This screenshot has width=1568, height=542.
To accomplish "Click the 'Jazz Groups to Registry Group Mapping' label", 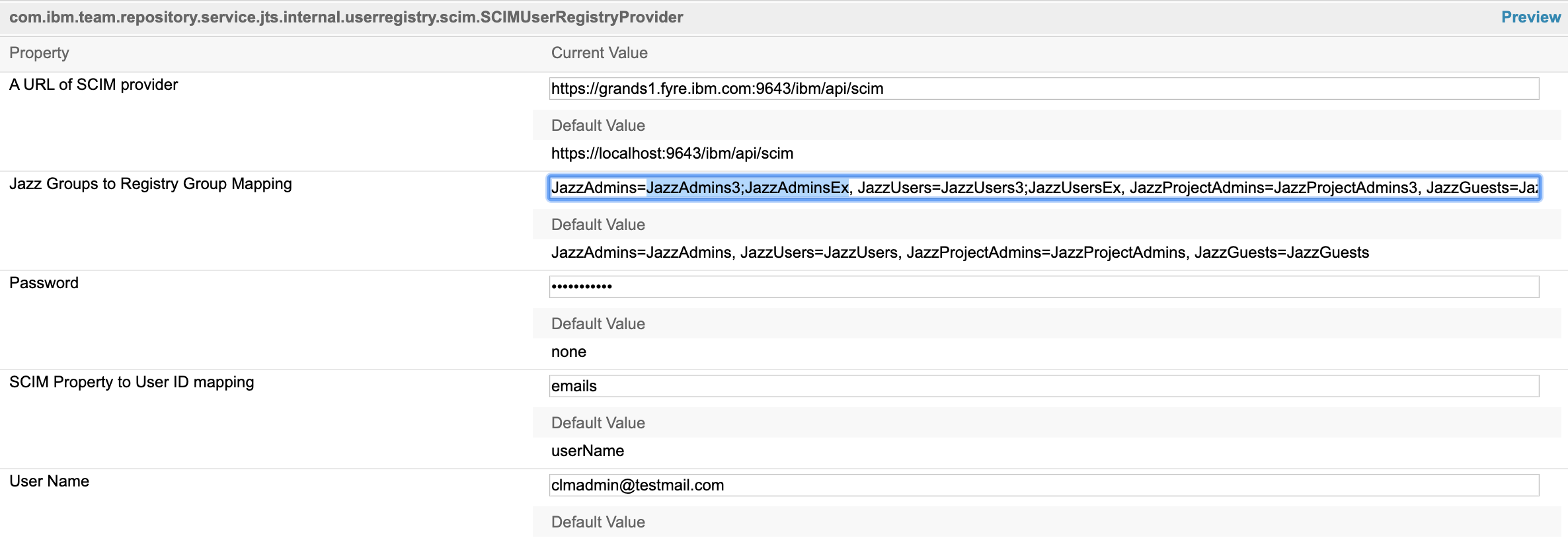I will point(151,184).
